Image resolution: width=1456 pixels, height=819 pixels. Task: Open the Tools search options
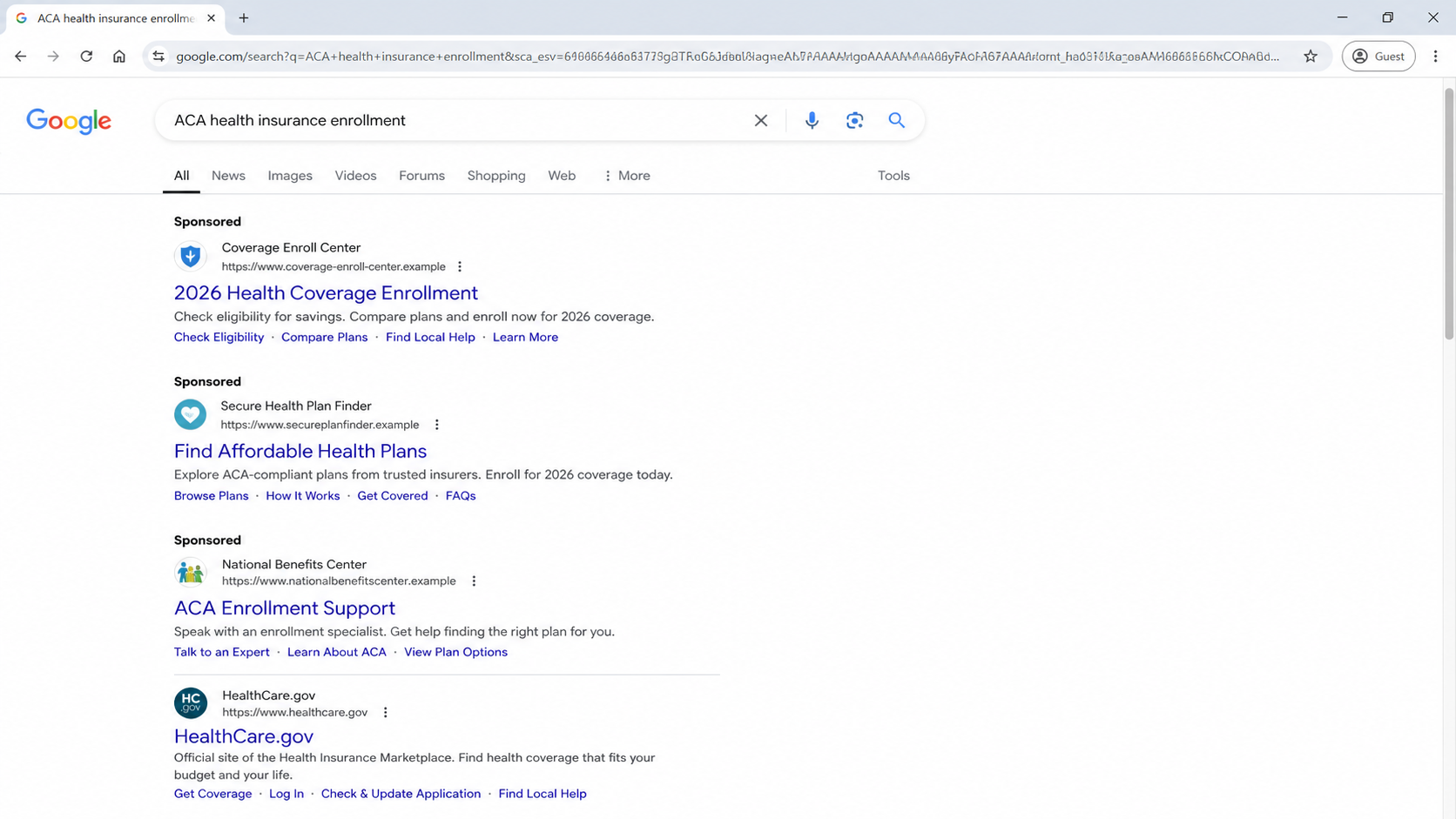[893, 176]
